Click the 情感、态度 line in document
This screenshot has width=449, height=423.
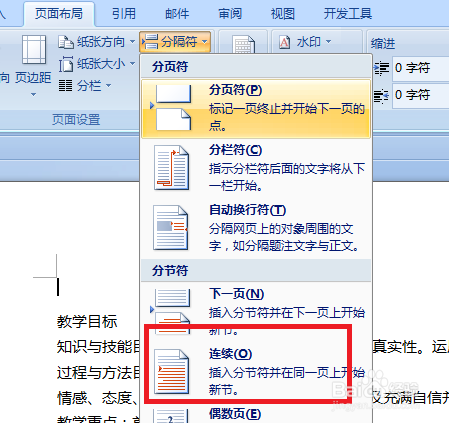pyautogui.click(x=97, y=398)
